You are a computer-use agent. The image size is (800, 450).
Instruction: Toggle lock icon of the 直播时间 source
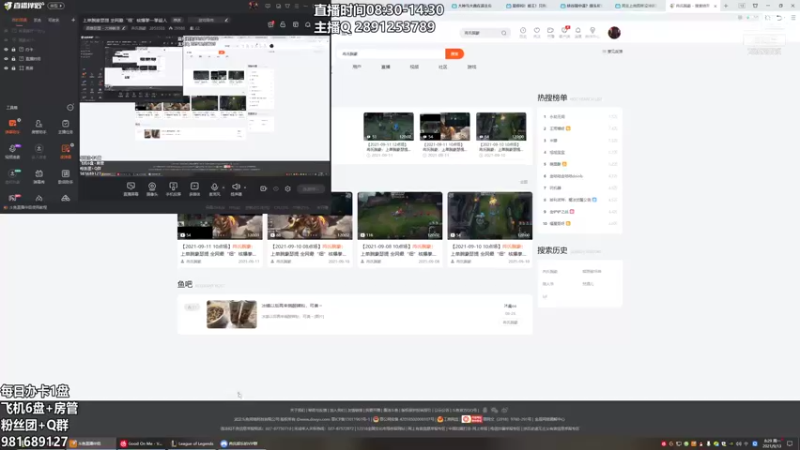click(x=13, y=59)
